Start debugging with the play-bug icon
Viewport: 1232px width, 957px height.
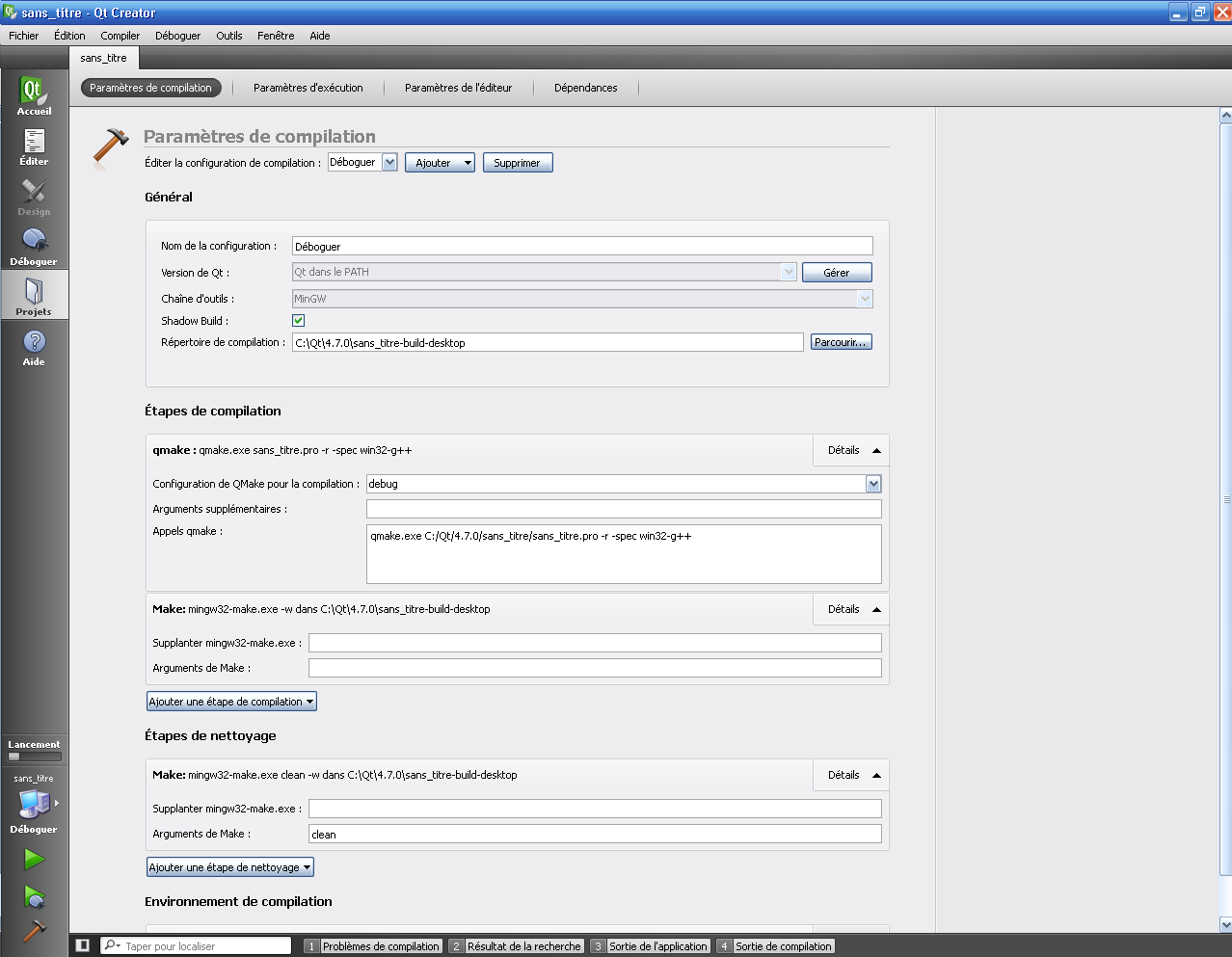coord(34,897)
